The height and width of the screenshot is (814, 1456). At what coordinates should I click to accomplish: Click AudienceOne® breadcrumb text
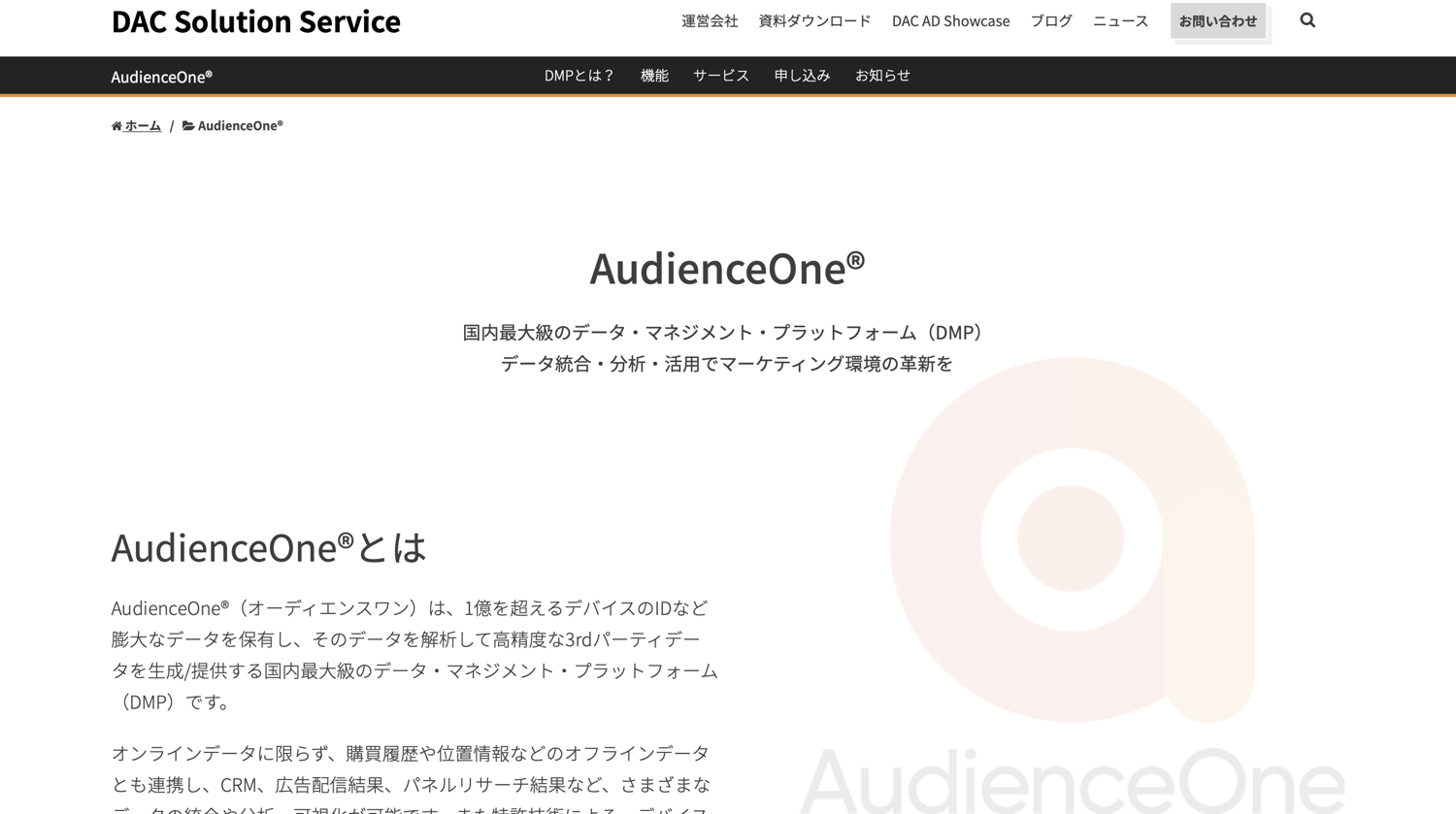tap(241, 126)
